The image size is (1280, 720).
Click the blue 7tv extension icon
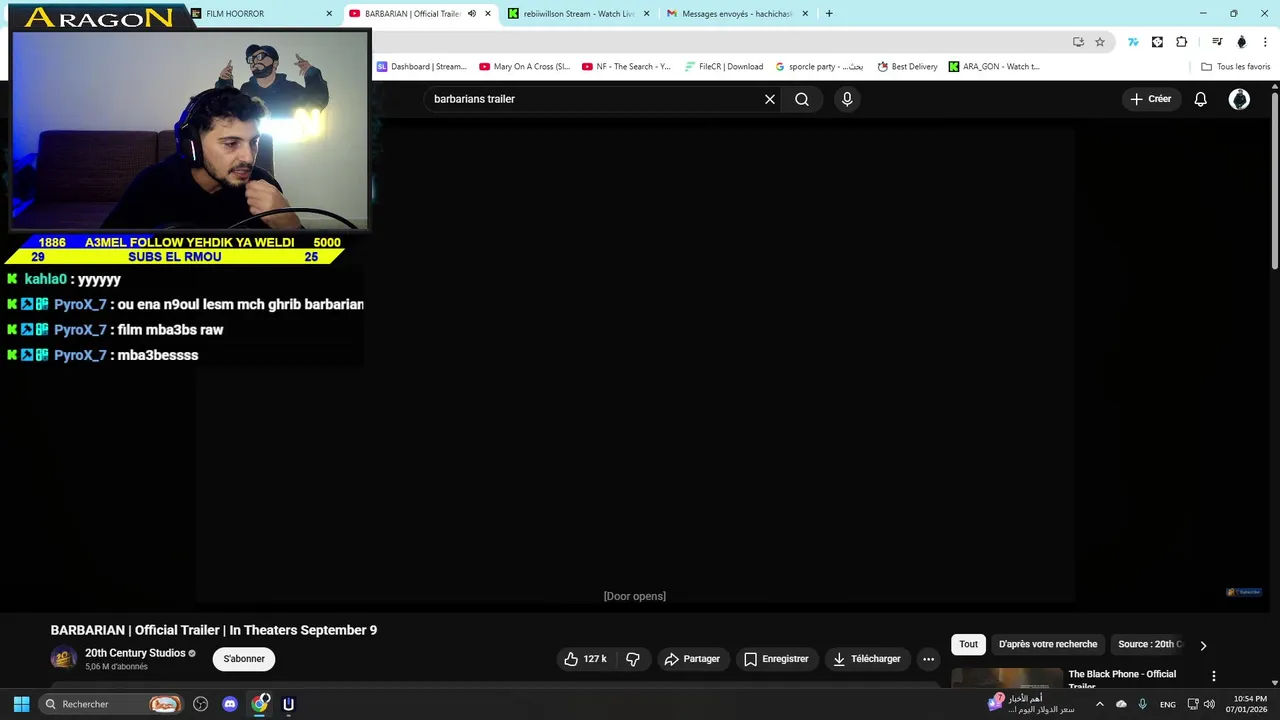tap(1133, 42)
